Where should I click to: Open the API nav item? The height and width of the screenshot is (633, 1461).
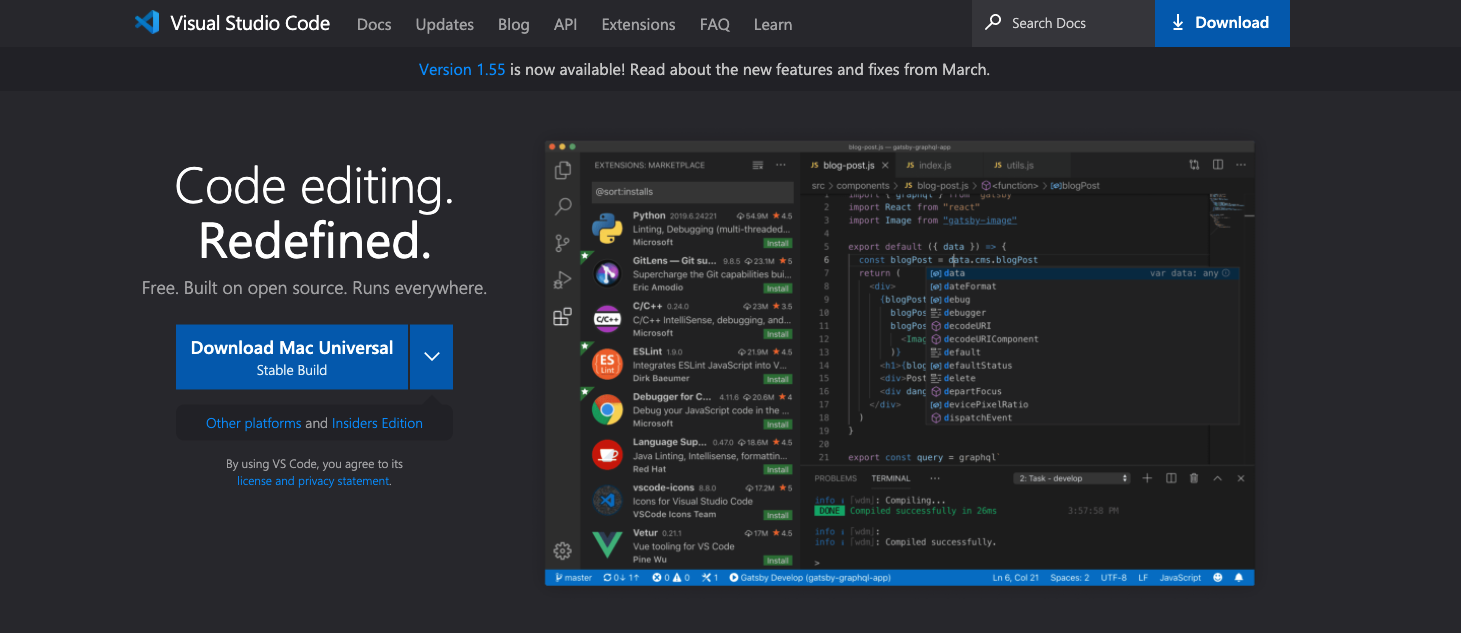[566, 24]
